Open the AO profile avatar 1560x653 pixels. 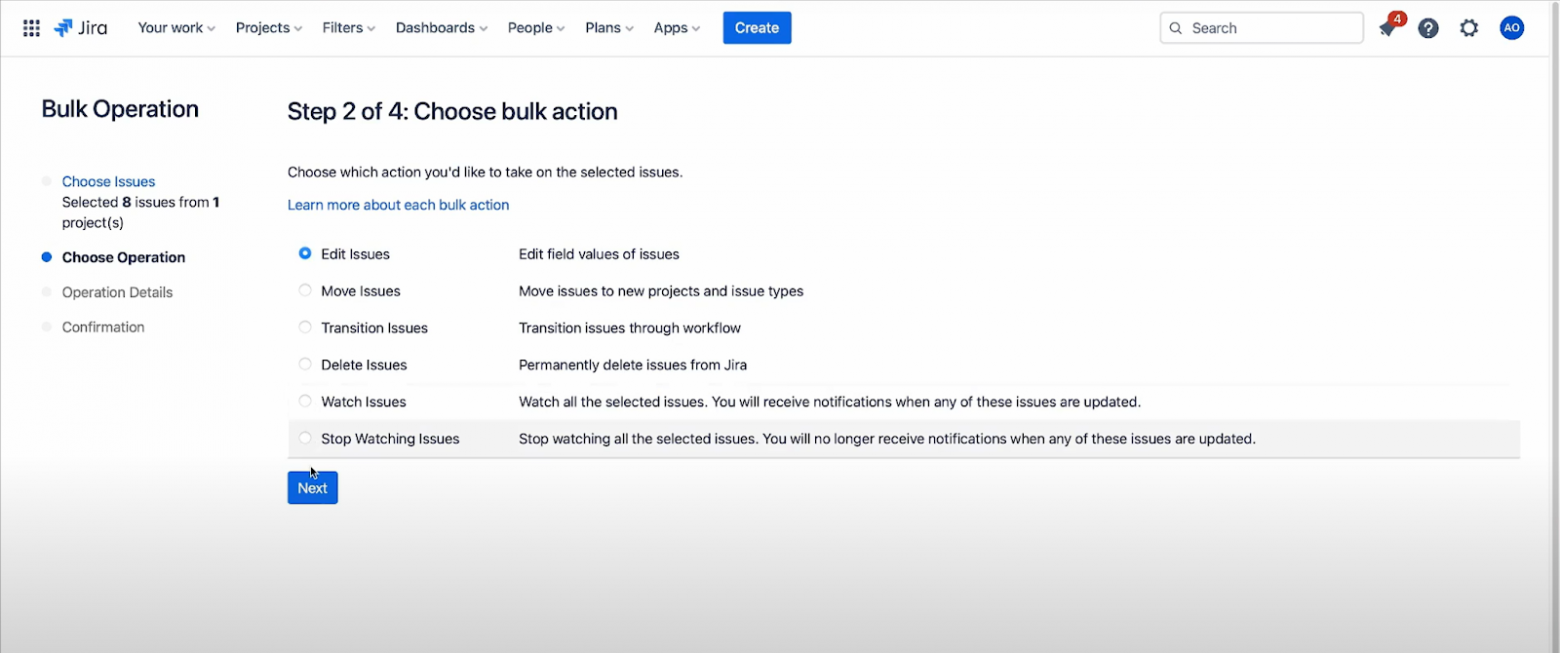point(1511,28)
